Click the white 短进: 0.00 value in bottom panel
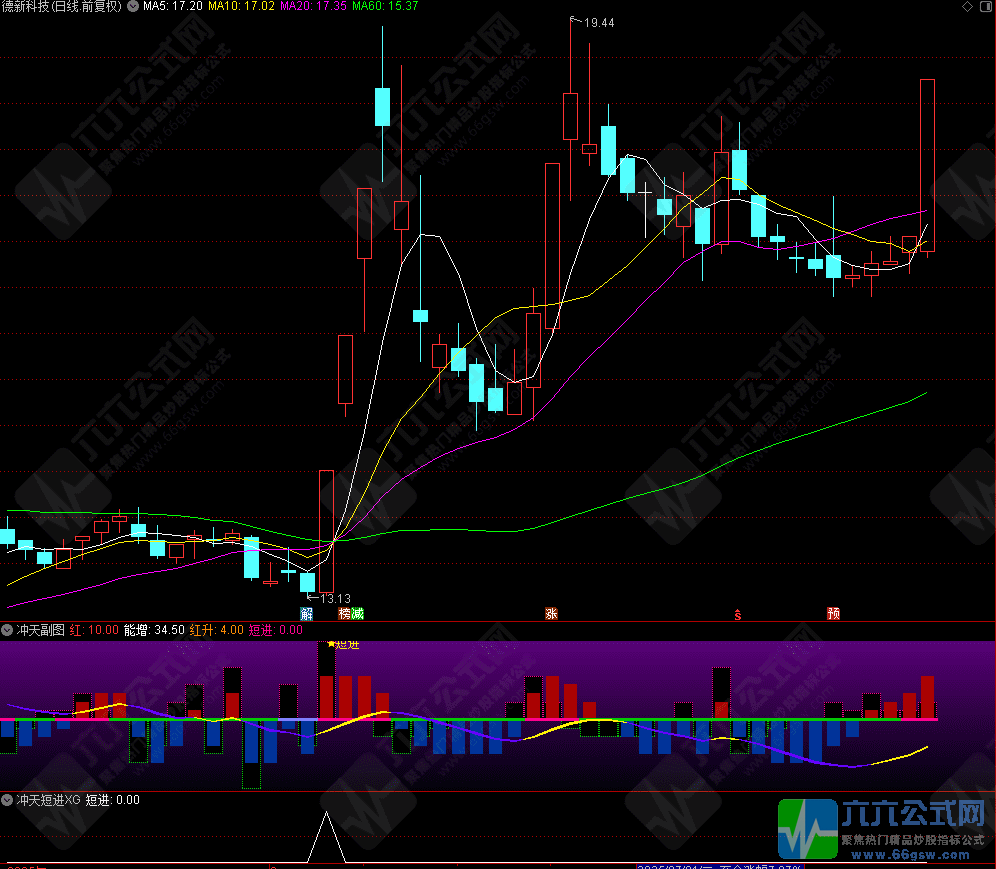Image resolution: width=996 pixels, height=869 pixels. [x=112, y=800]
